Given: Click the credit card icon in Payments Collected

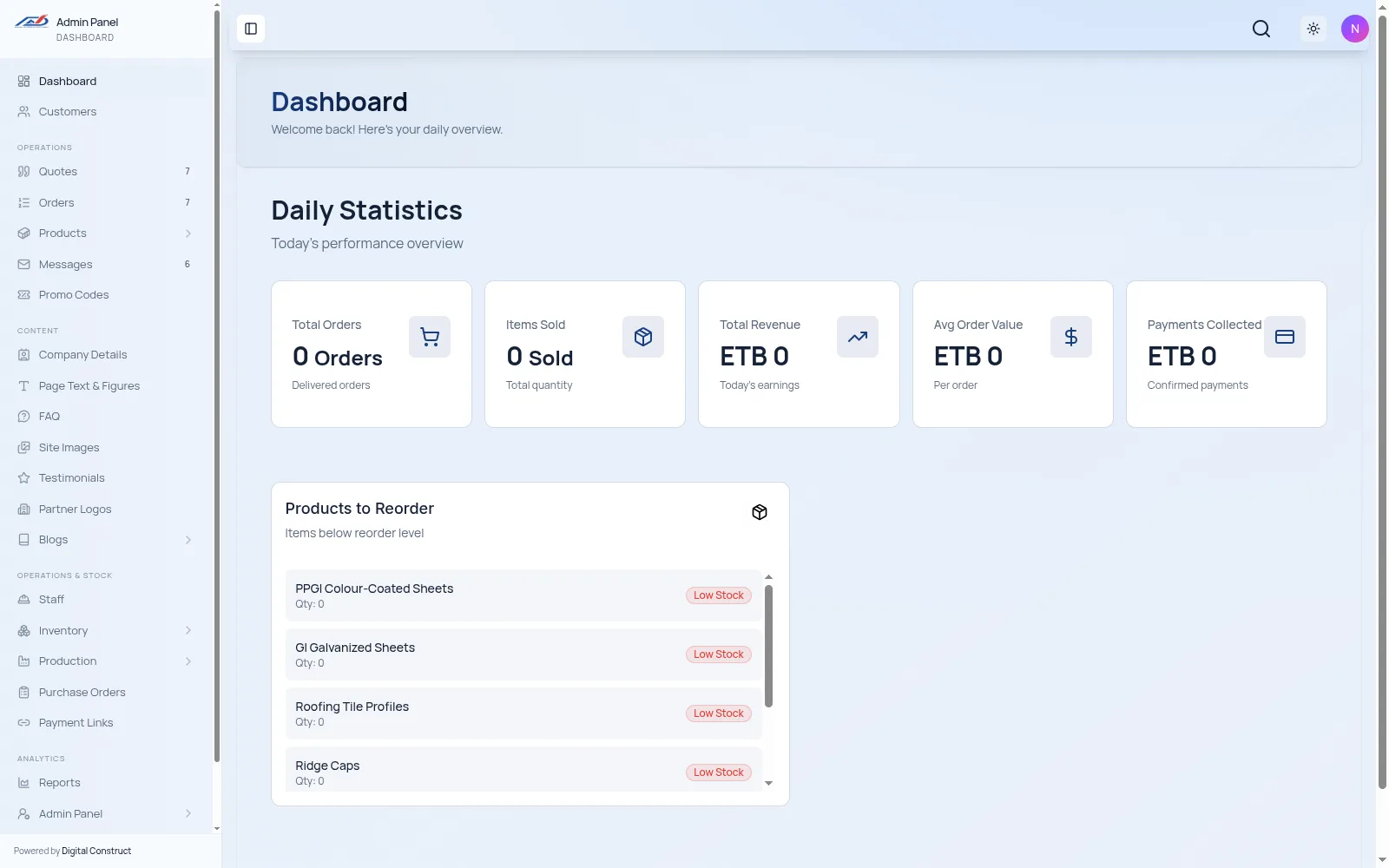Looking at the screenshot, I should 1285,337.
